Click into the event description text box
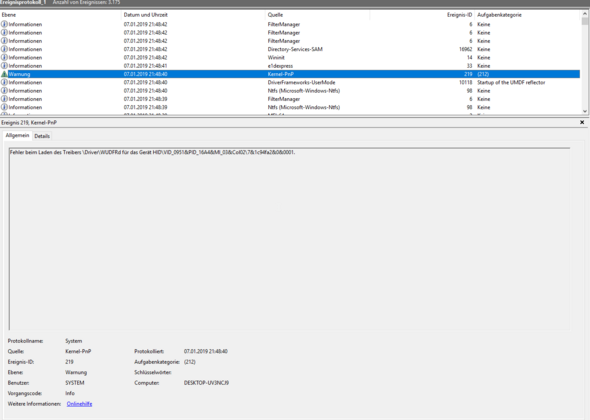590x420 pixels. tap(289, 239)
